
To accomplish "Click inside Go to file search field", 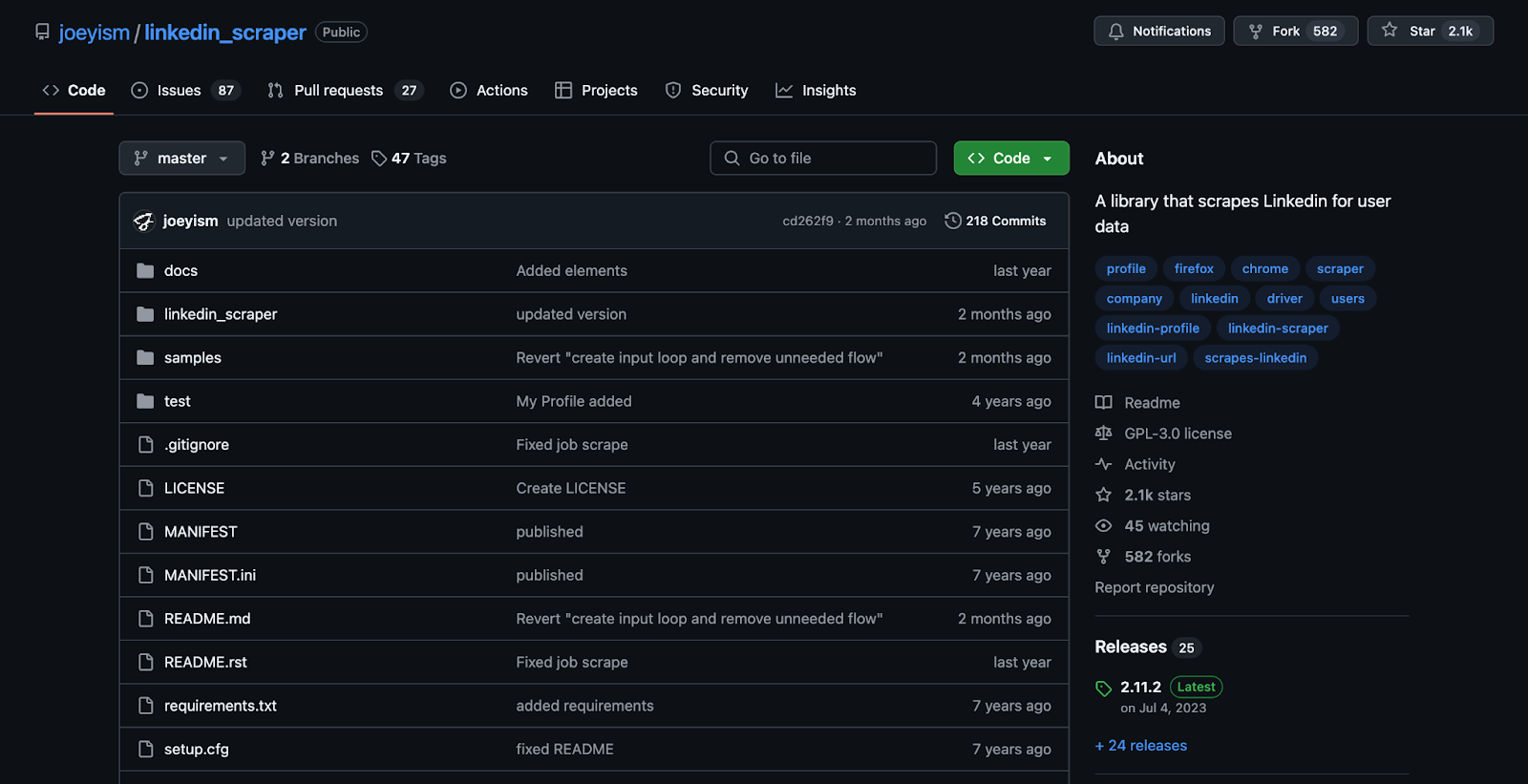I will click(x=823, y=159).
